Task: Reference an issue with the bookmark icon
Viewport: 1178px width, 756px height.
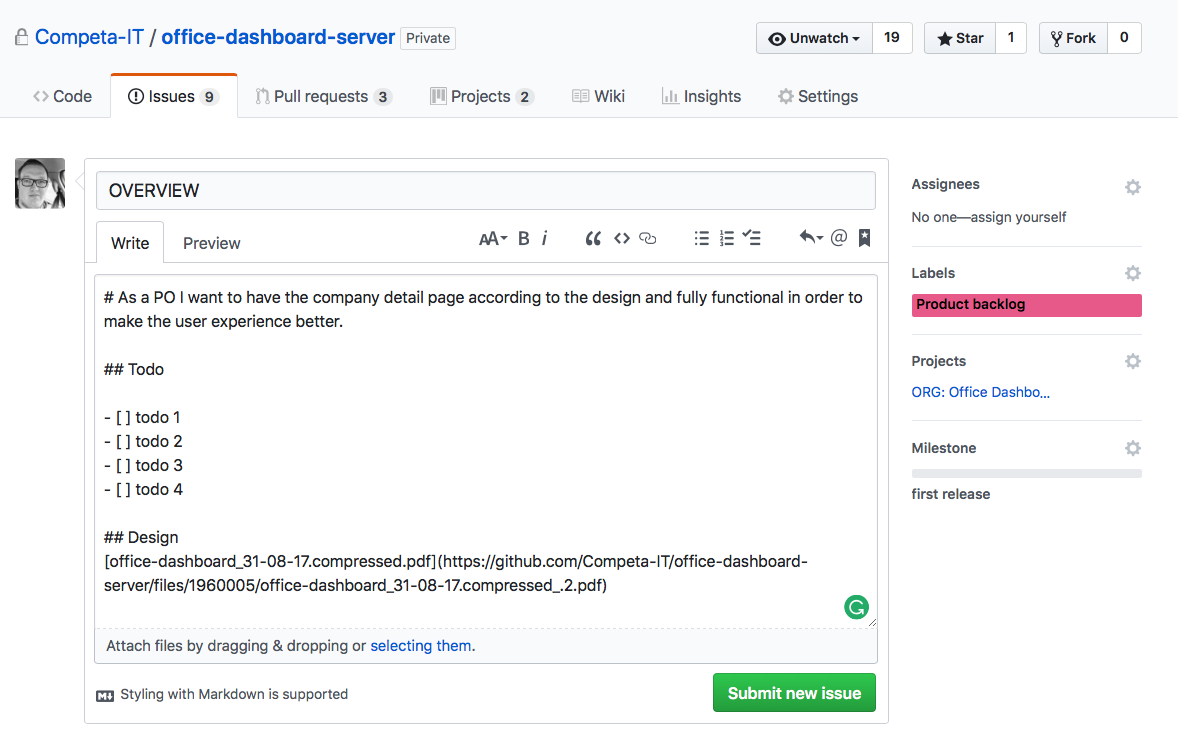Action: point(865,237)
